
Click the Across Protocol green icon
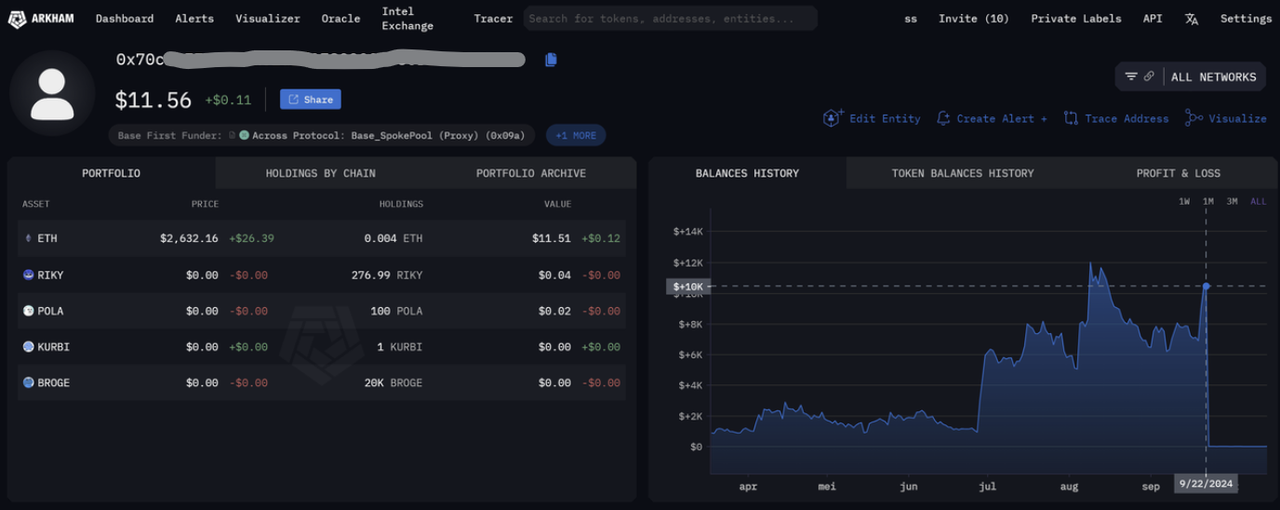[x=244, y=135]
